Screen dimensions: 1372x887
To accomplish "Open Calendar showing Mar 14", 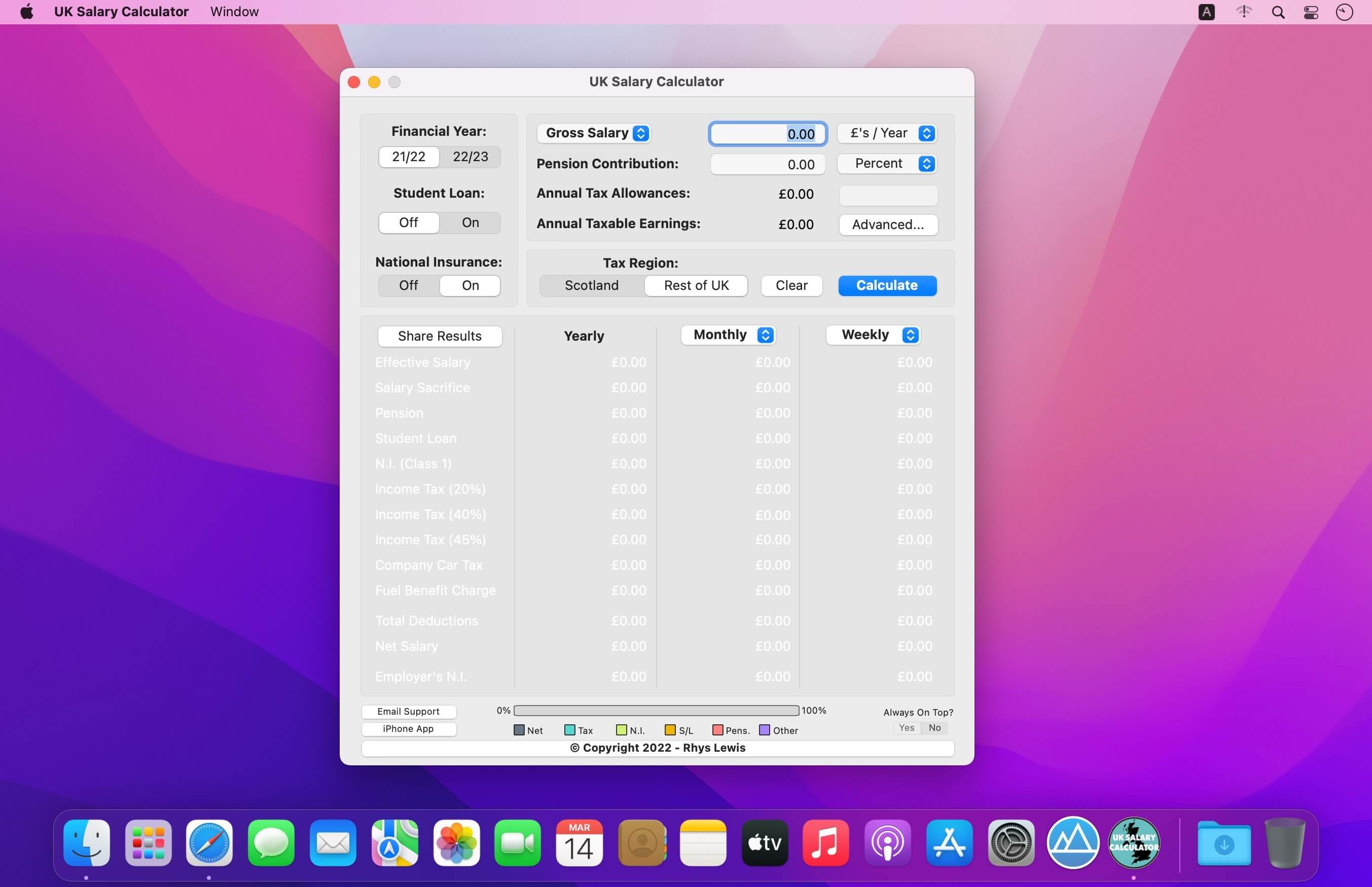I will pyautogui.click(x=580, y=843).
